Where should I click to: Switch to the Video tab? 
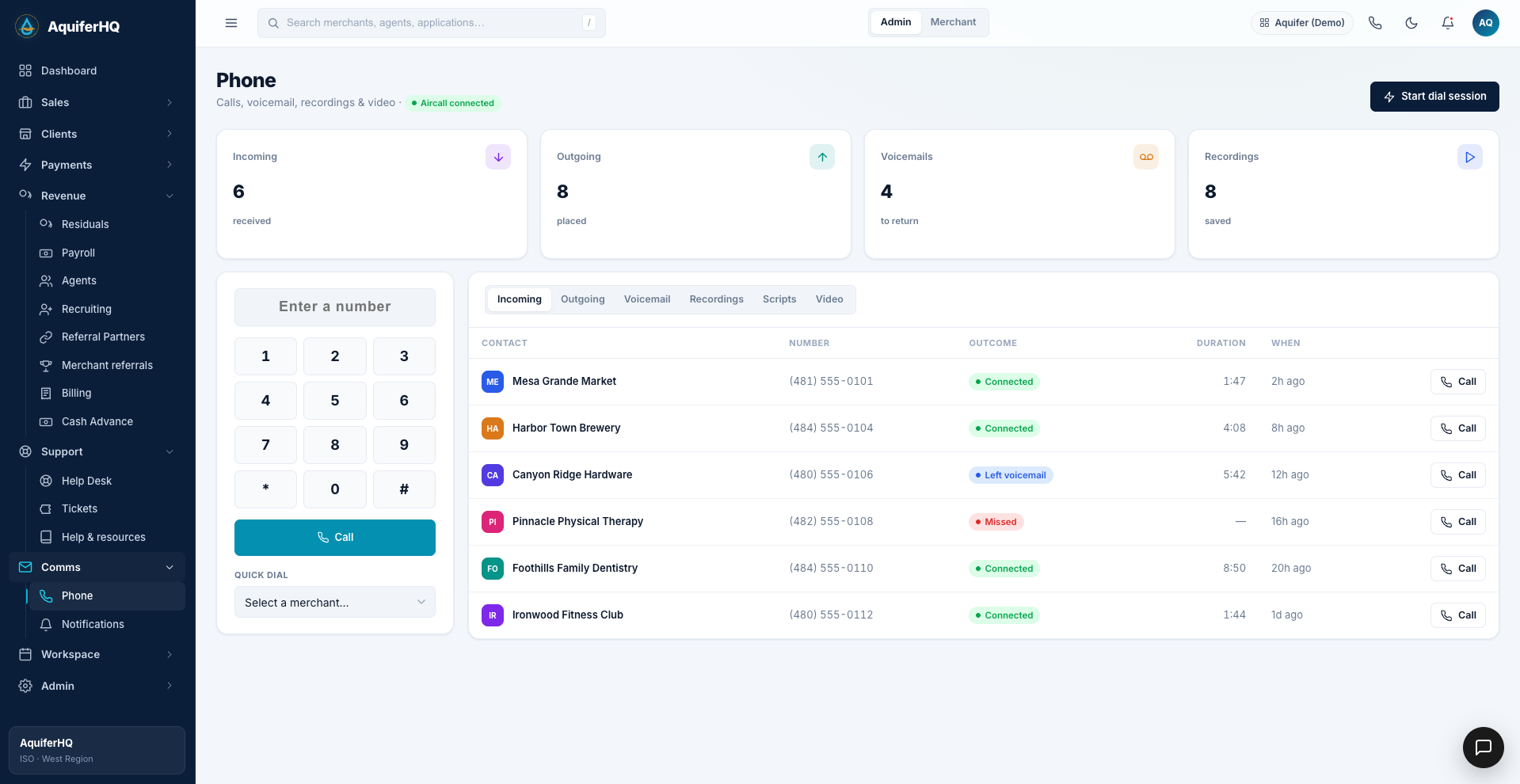click(829, 299)
